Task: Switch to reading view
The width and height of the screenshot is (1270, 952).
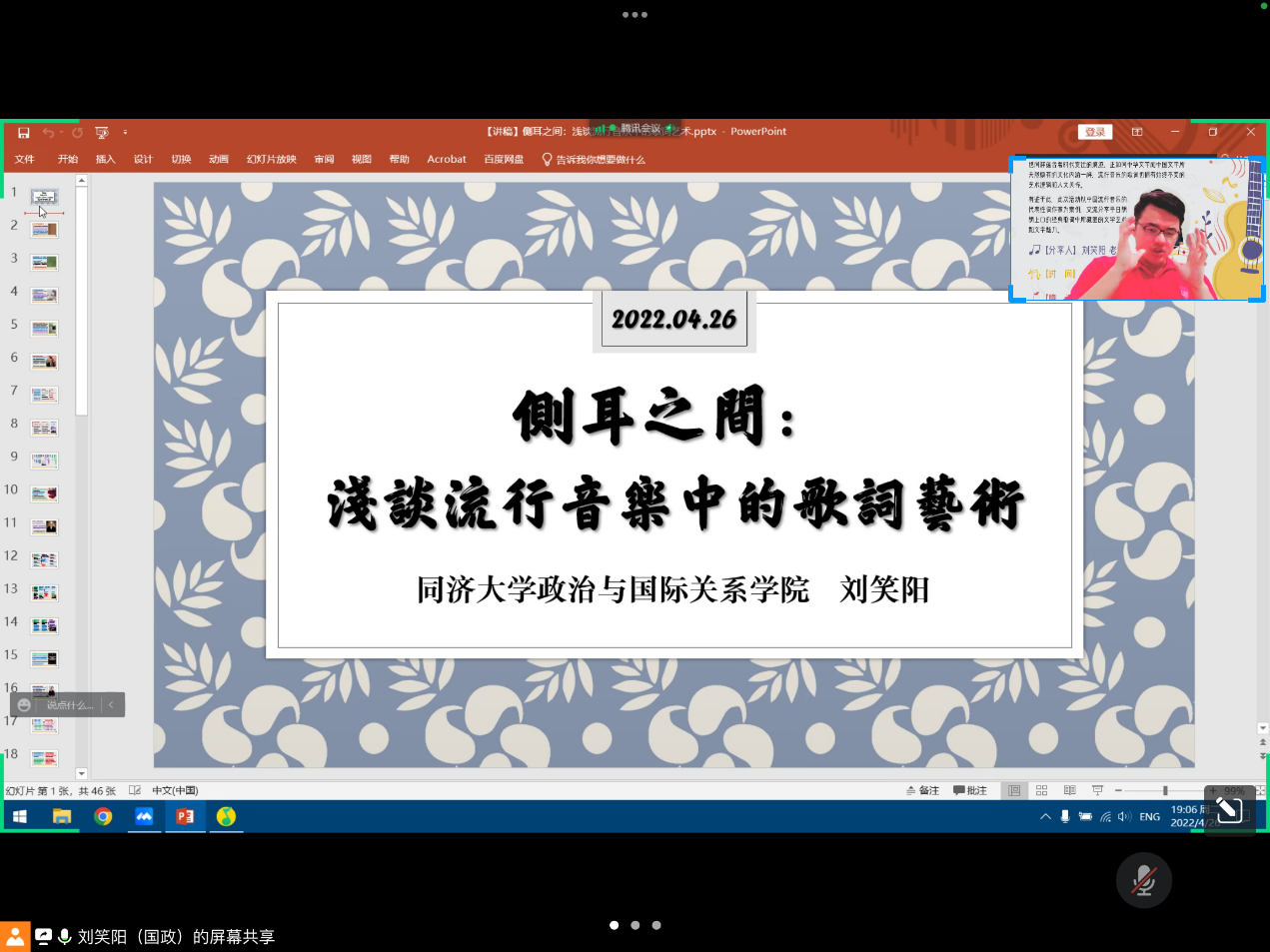Action: [x=1069, y=790]
